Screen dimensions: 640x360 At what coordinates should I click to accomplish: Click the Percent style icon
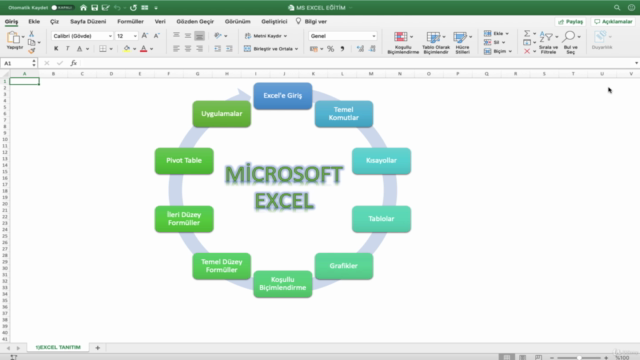331,49
